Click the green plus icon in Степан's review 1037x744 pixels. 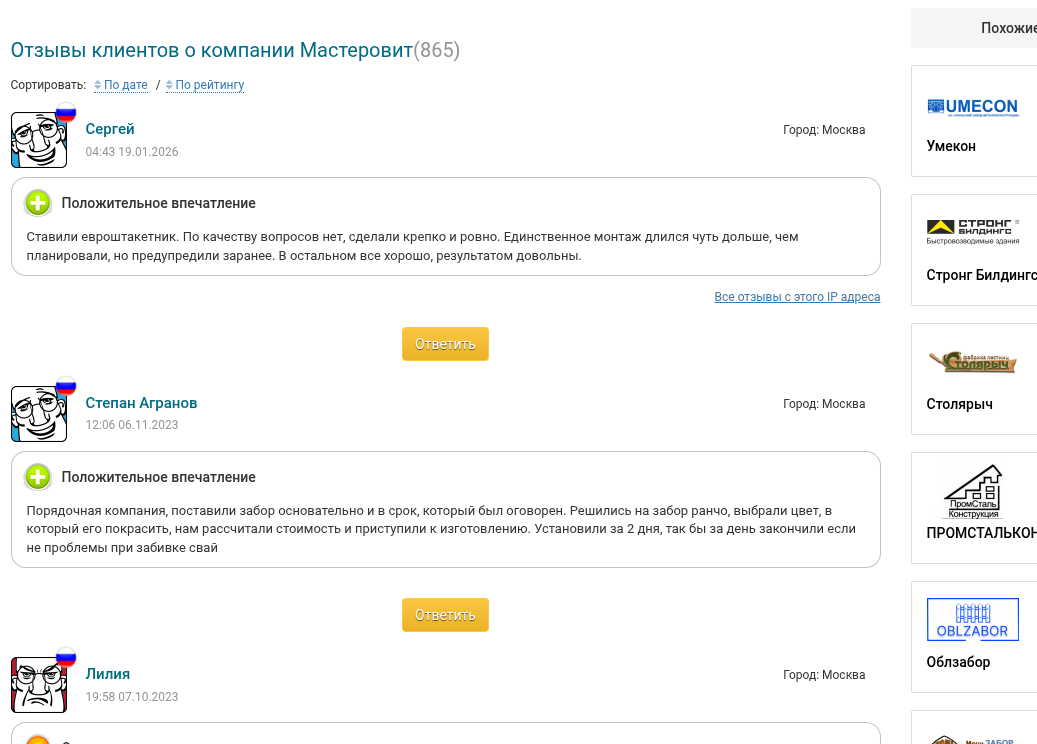point(38,477)
